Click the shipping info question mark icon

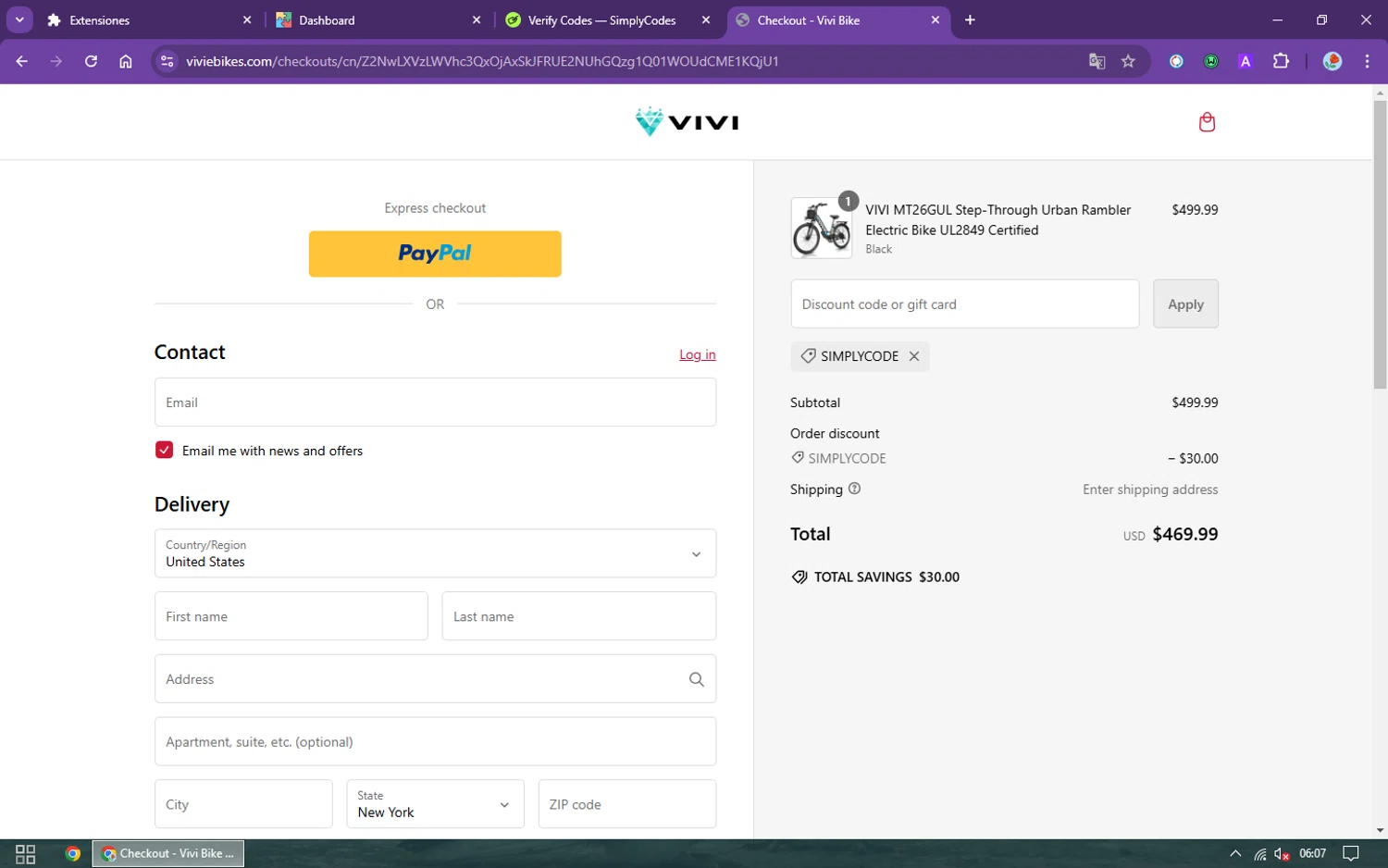(x=854, y=489)
